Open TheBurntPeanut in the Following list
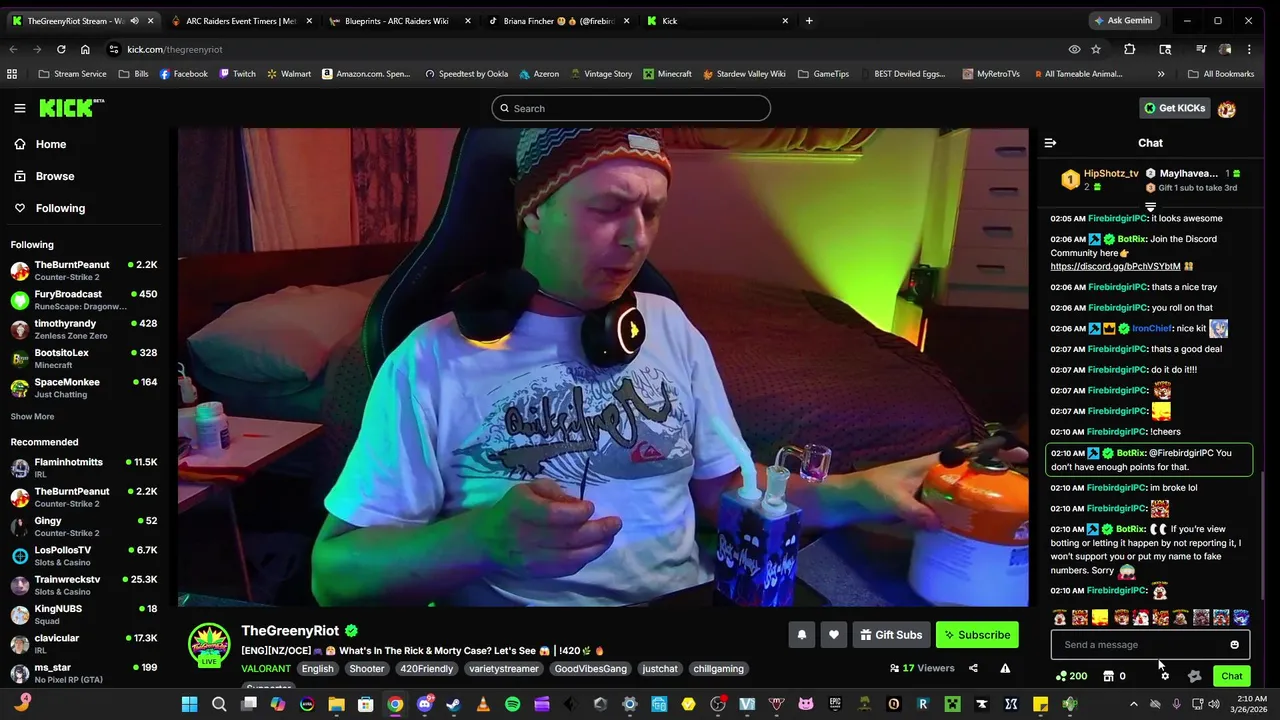 click(x=84, y=270)
